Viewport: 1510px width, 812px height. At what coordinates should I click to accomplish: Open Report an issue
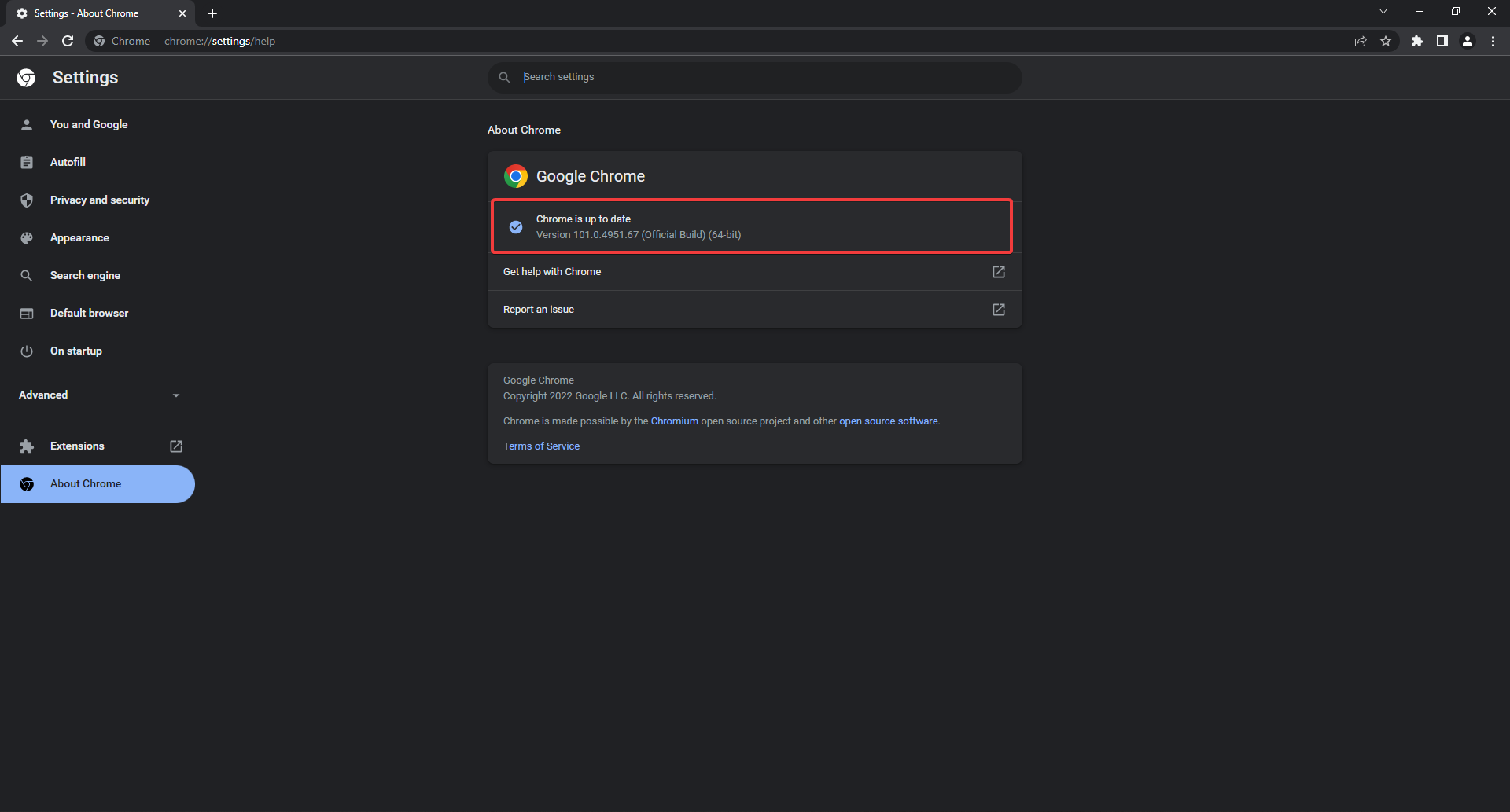755,310
